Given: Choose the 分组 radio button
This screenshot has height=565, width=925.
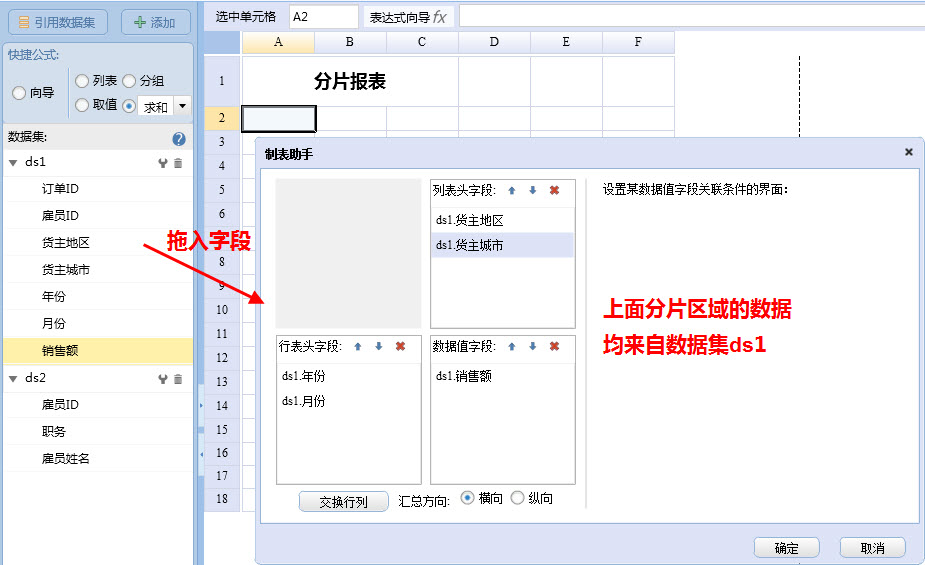Looking at the screenshot, I should pos(129,81).
